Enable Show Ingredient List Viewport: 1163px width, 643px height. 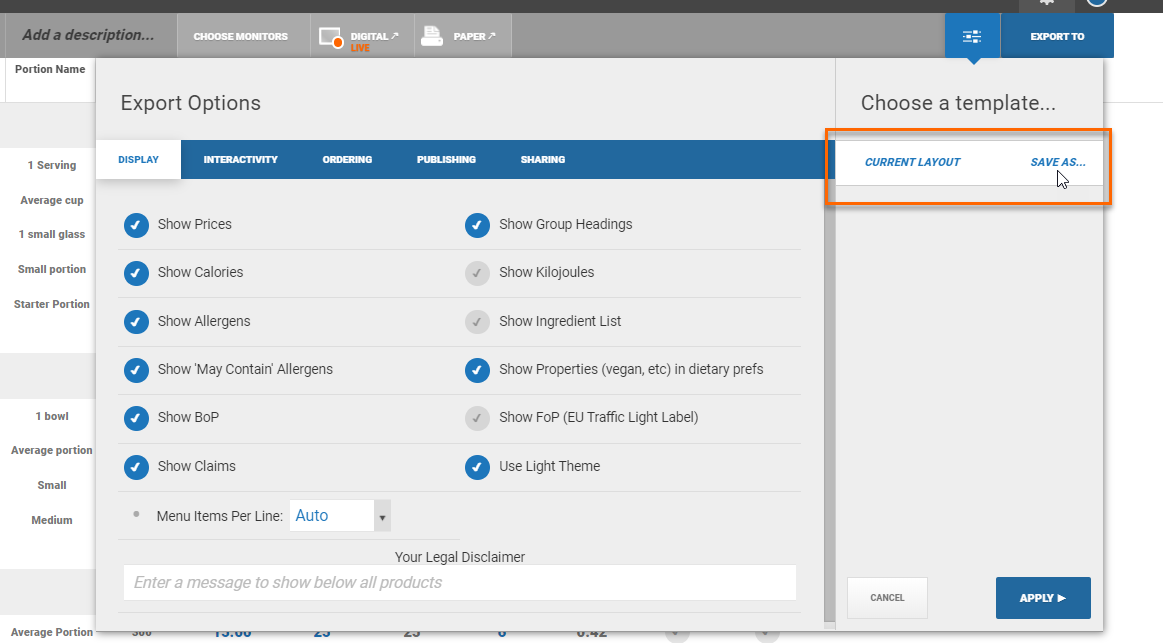pyautogui.click(x=477, y=322)
